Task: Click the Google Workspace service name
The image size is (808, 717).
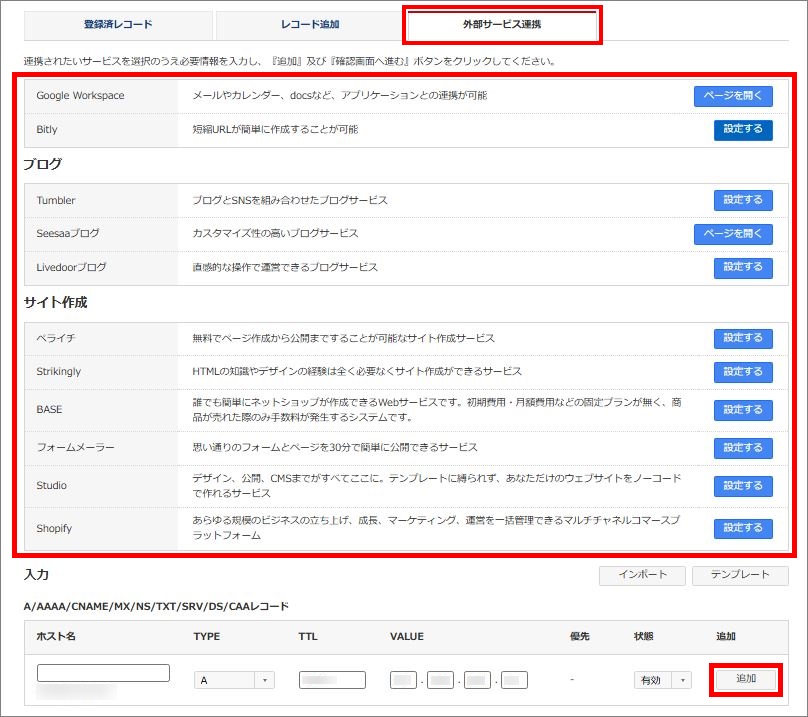Action: click(x=80, y=96)
